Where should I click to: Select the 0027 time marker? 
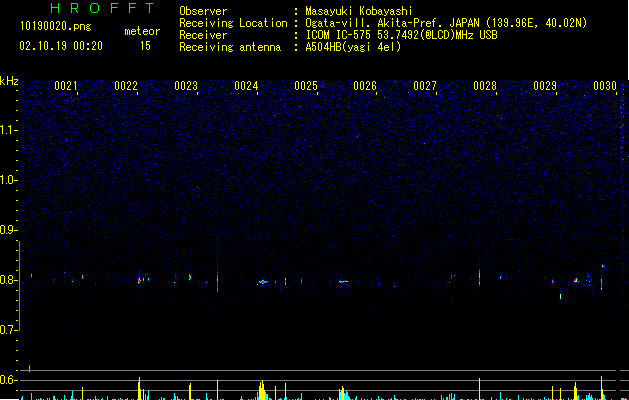pos(425,86)
